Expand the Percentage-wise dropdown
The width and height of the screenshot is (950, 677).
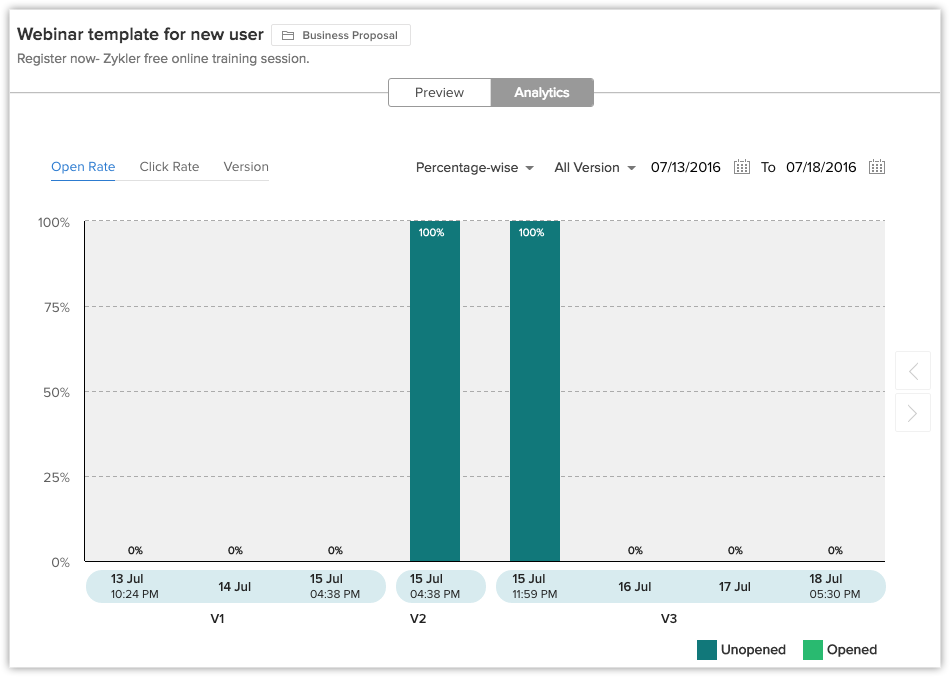tap(475, 168)
